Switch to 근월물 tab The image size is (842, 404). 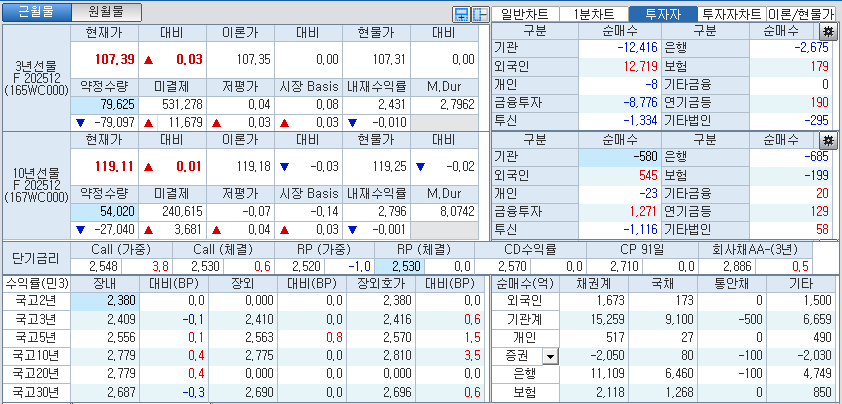pos(36,12)
